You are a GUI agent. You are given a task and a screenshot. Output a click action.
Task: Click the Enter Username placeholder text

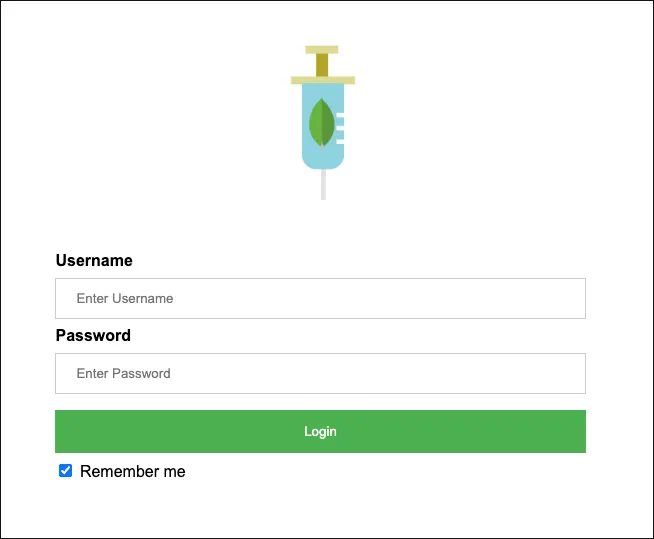pyautogui.click(x=125, y=298)
